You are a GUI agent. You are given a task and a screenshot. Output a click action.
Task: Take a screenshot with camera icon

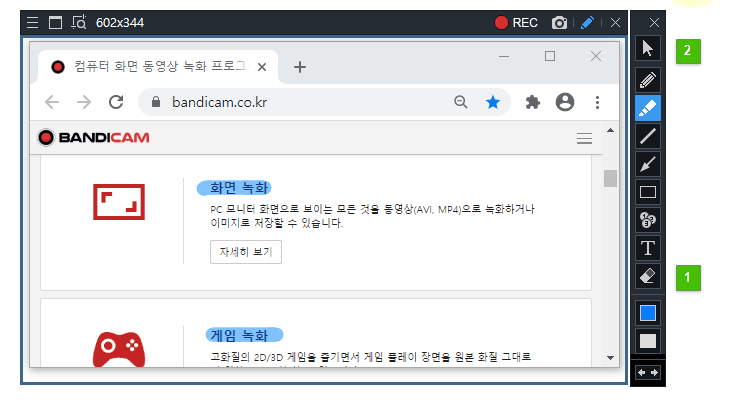(559, 23)
